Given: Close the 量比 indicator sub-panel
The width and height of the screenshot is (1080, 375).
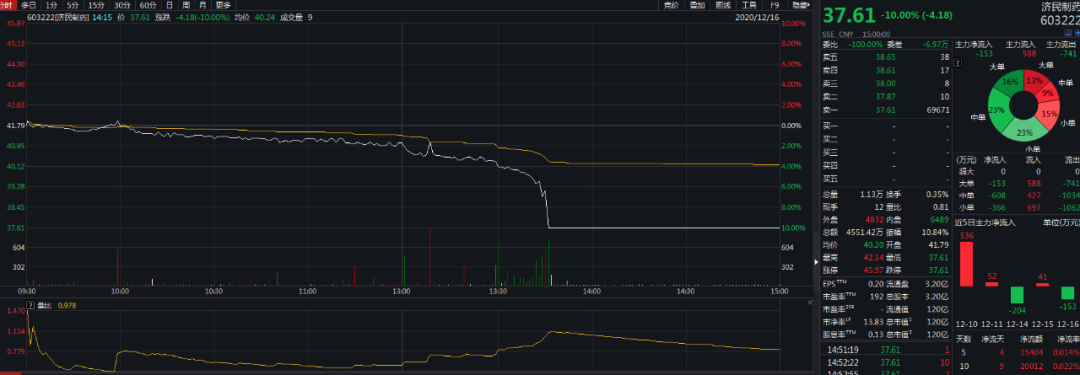Looking at the screenshot, I should [809, 303].
